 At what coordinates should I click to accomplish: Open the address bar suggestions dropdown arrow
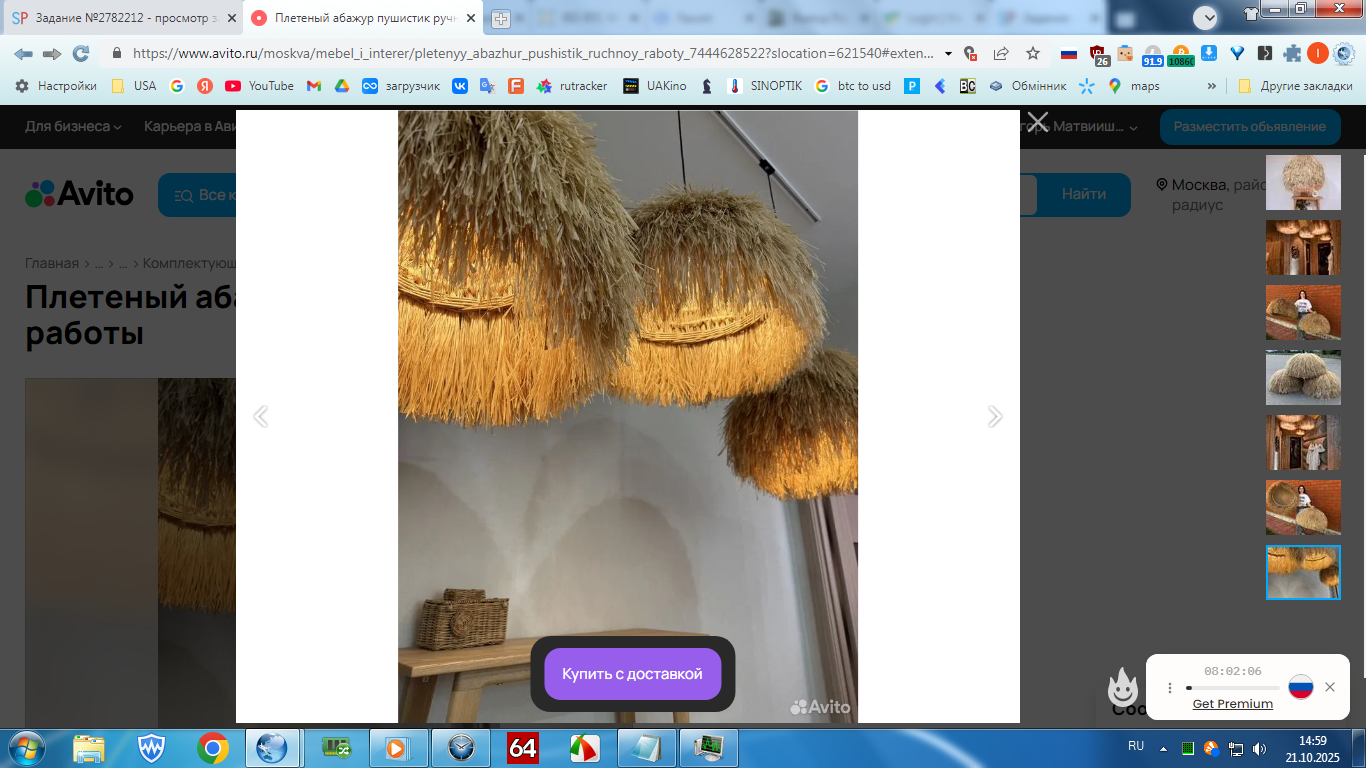coord(948,54)
